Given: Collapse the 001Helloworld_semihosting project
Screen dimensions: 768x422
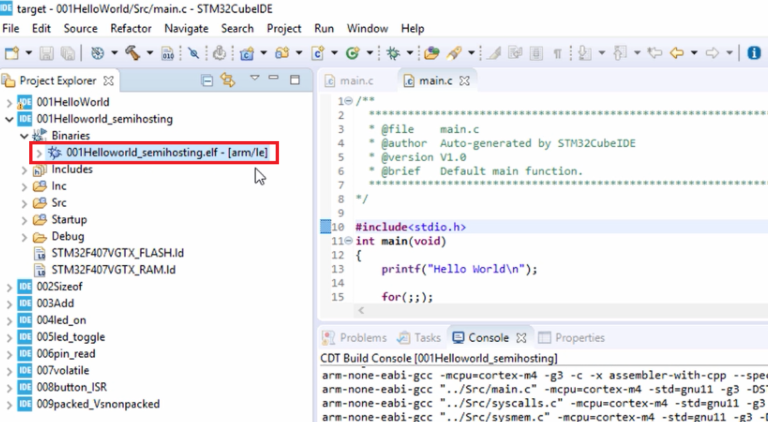Looking at the screenshot, I should (x=9, y=119).
